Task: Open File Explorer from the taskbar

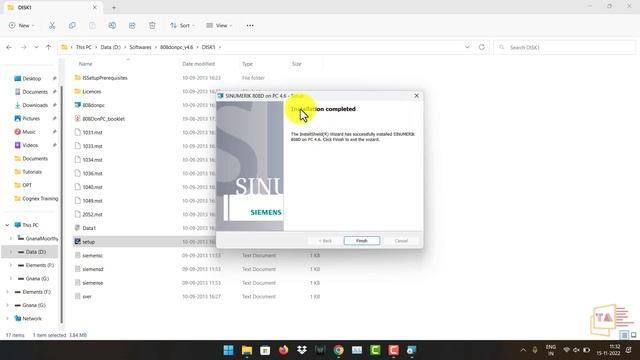Action: click(247, 350)
